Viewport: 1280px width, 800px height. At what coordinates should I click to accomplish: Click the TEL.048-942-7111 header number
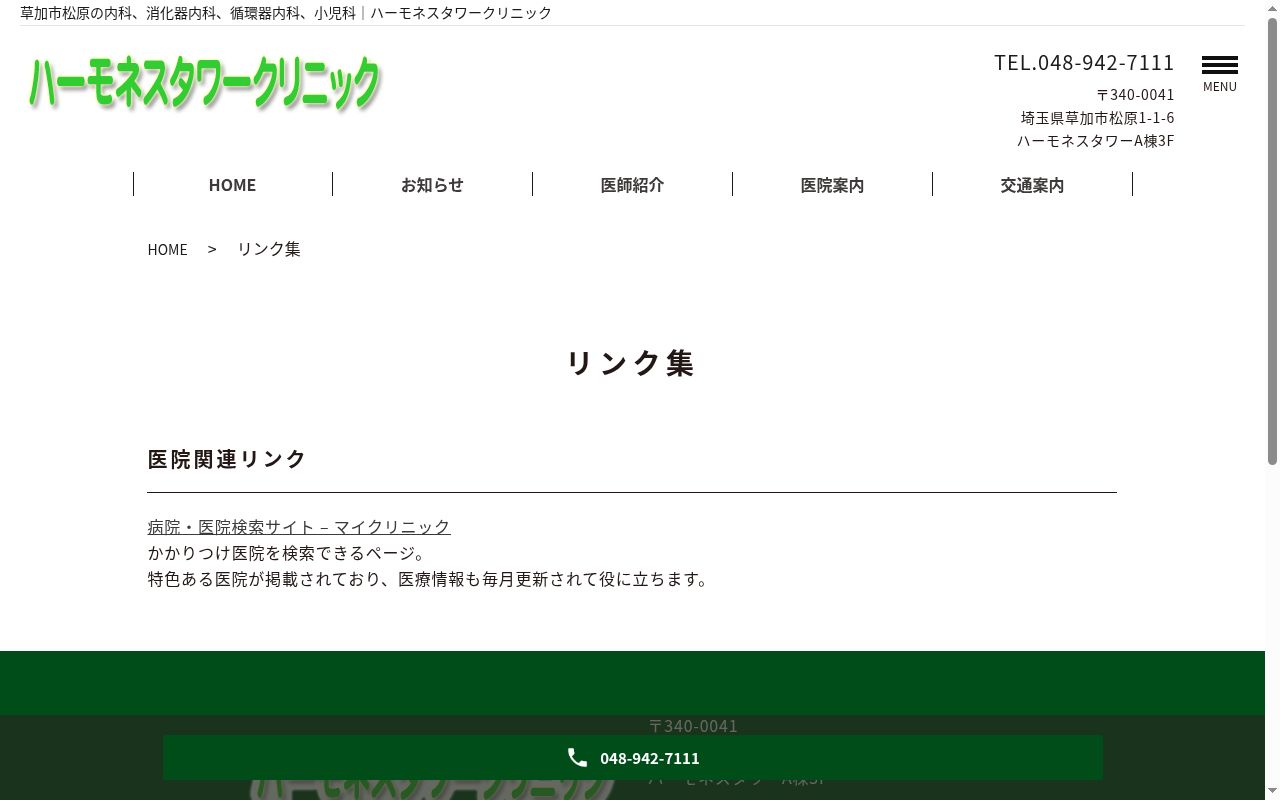[1084, 63]
